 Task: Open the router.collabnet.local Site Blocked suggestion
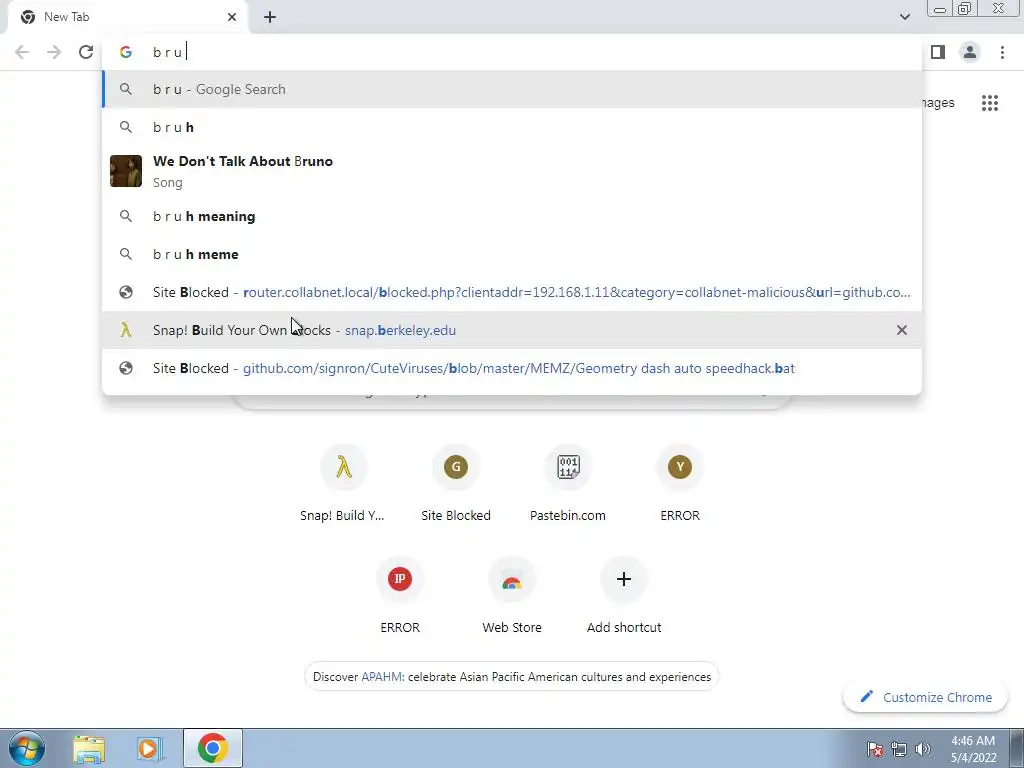point(512,292)
